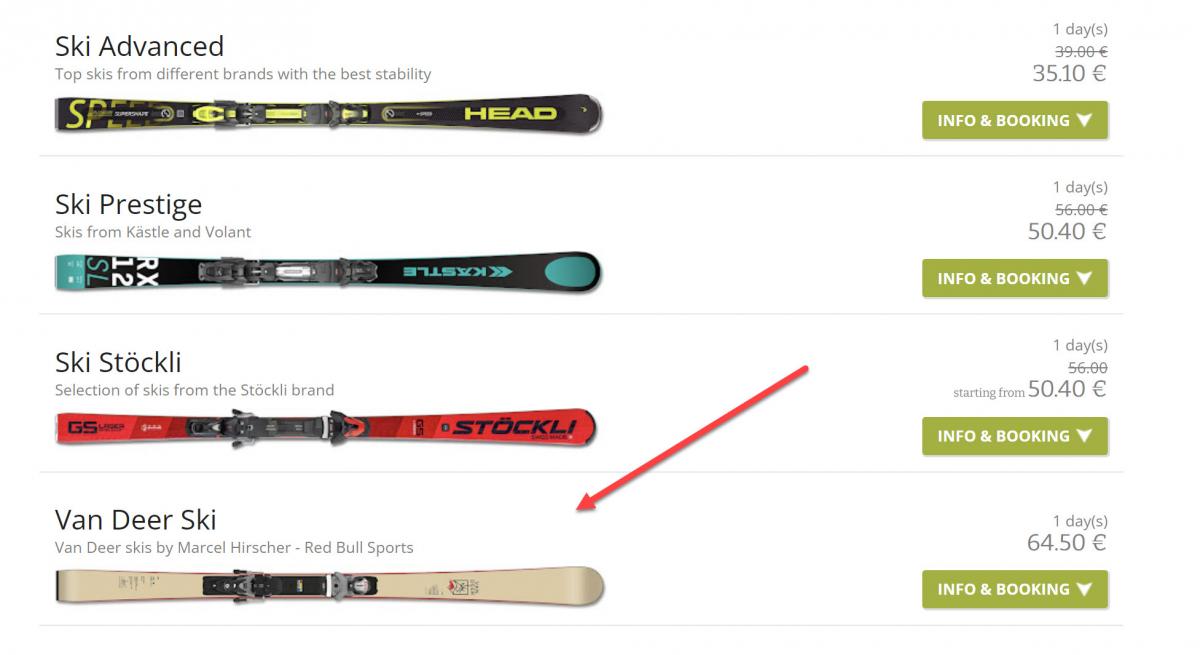Select the Ski Stöckli title
The width and height of the screenshot is (1200, 655).
pyautogui.click(x=118, y=361)
